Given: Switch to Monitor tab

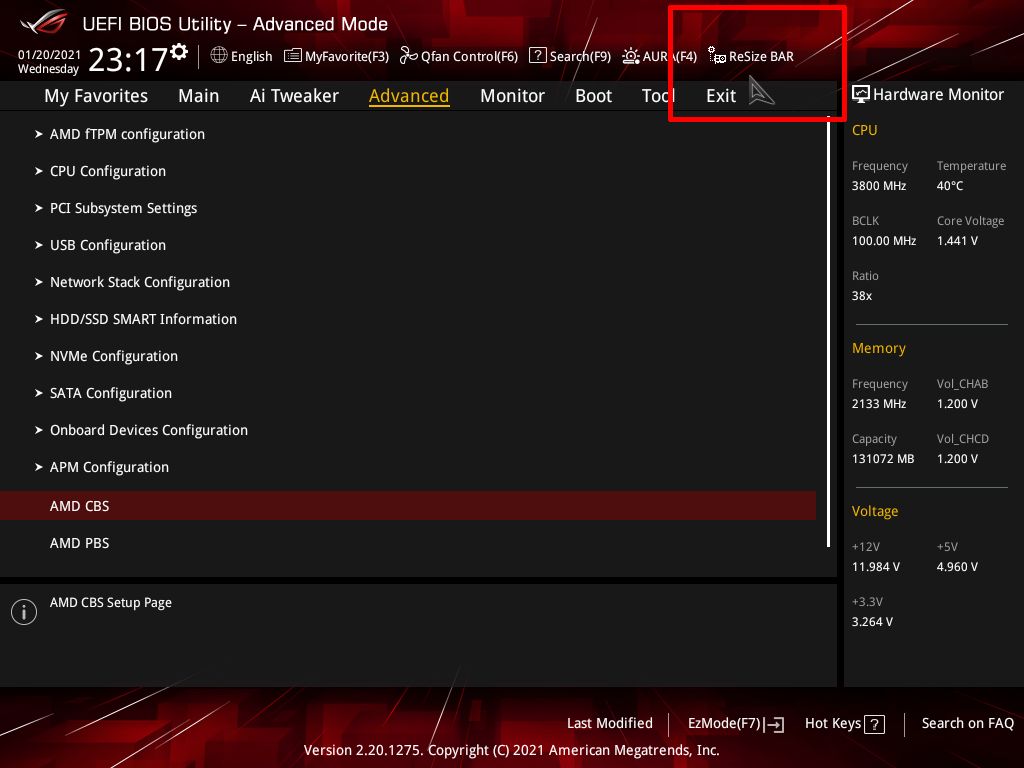Looking at the screenshot, I should tap(512, 96).
